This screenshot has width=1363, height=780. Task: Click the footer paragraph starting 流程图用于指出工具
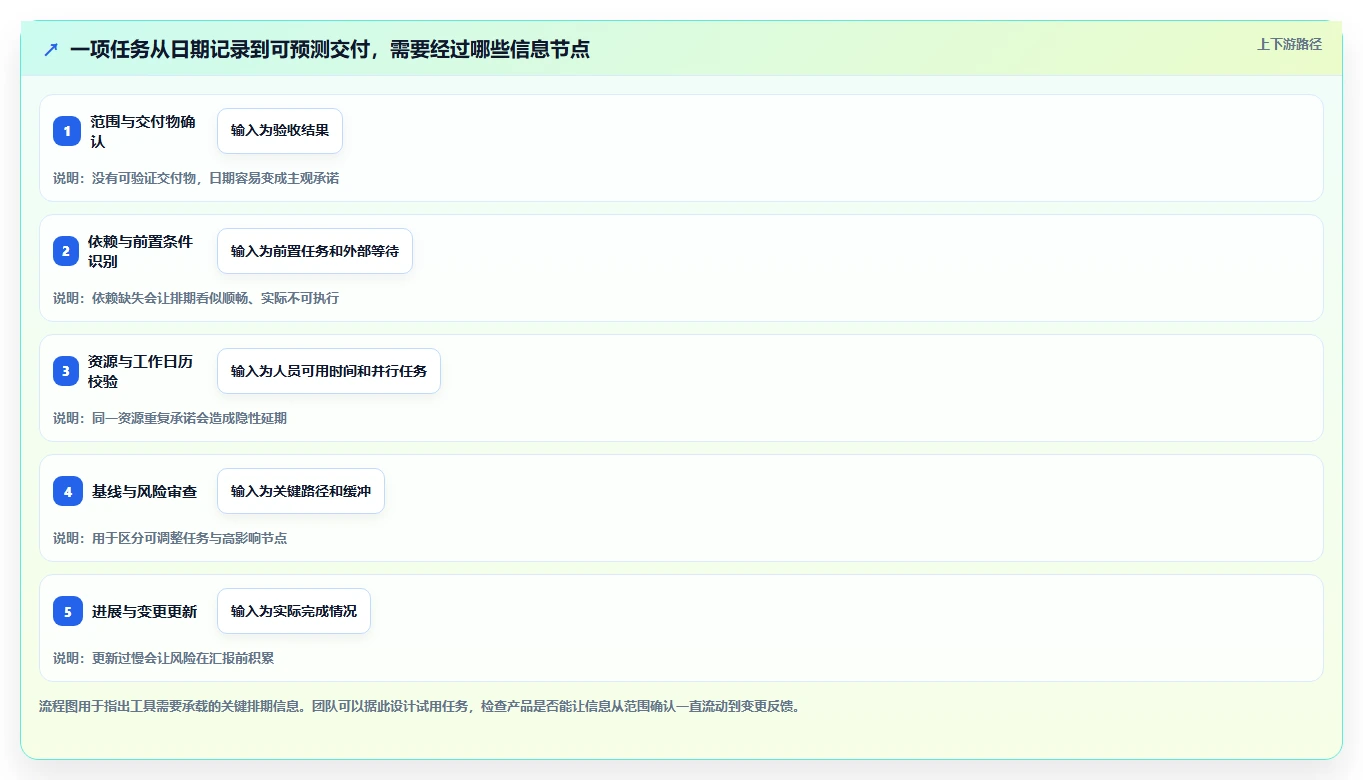(419, 706)
